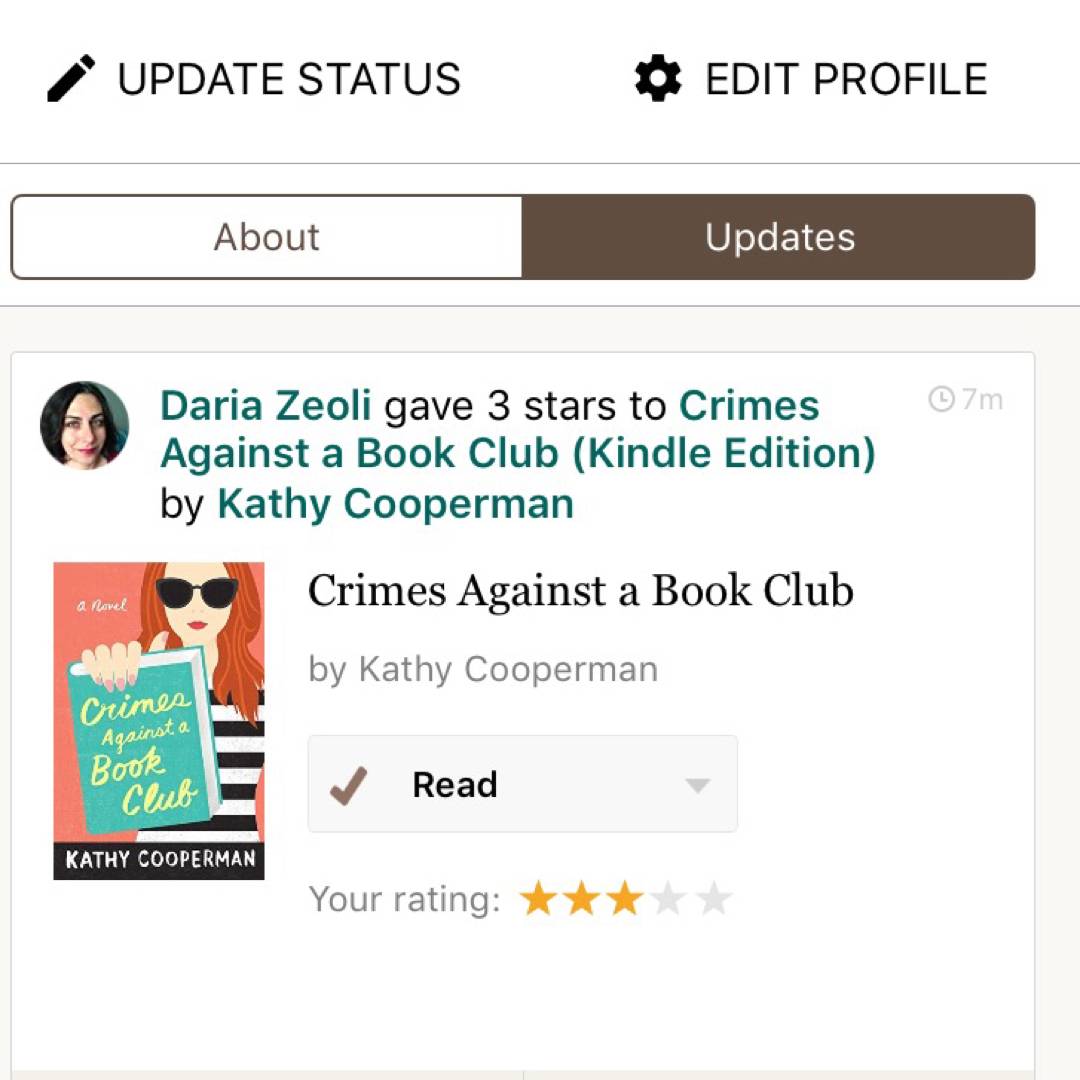Click the clock timestamp icon showing 7m
This screenshot has width=1080, height=1080.
coord(941,399)
